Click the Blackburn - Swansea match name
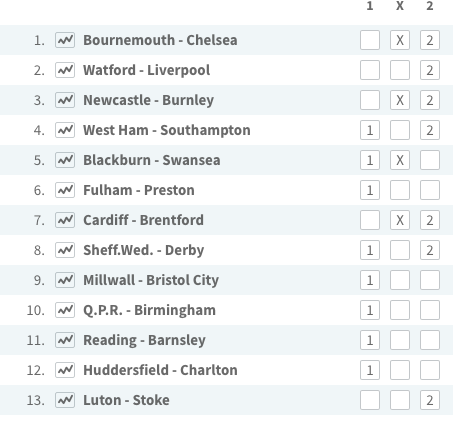Viewport: 453px width, 424px height. coord(152,160)
